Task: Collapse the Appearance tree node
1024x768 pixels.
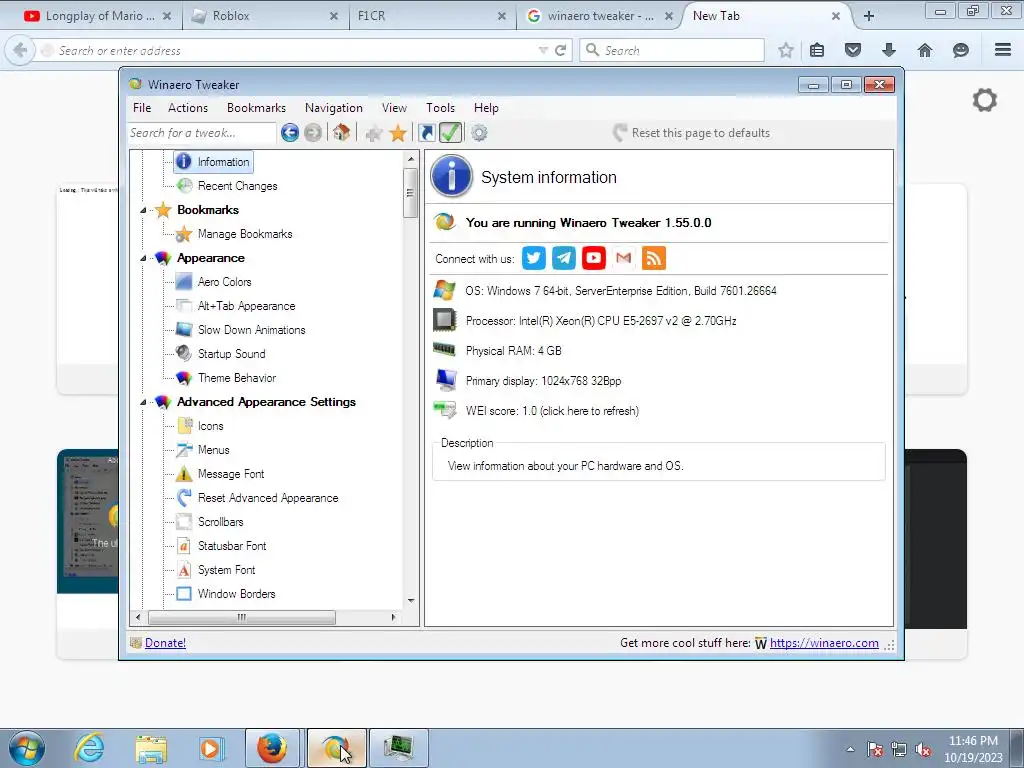Action: (143, 259)
